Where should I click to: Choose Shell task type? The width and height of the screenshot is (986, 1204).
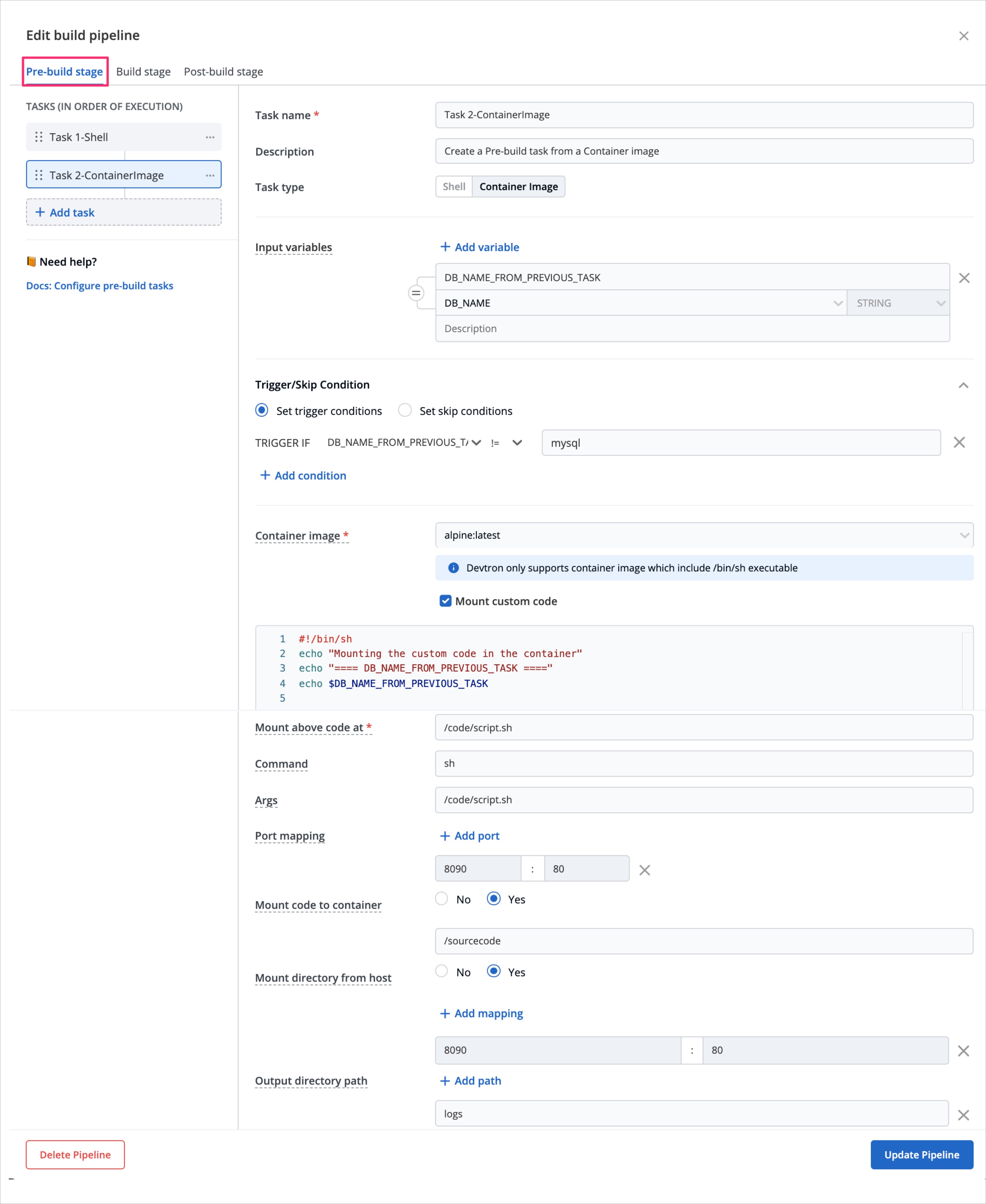pyautogui.click(x=454, y=187)
